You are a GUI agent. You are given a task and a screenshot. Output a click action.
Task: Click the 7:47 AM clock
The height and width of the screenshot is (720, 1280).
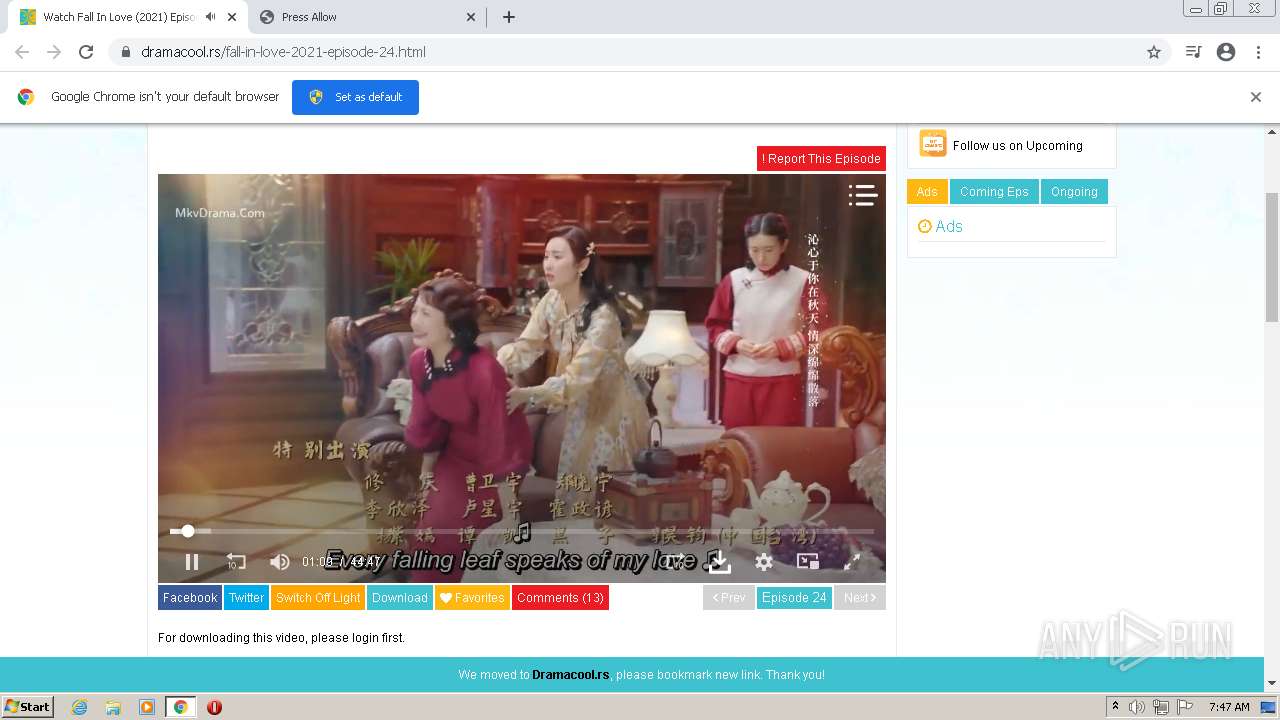click(x=1229, y=707)
